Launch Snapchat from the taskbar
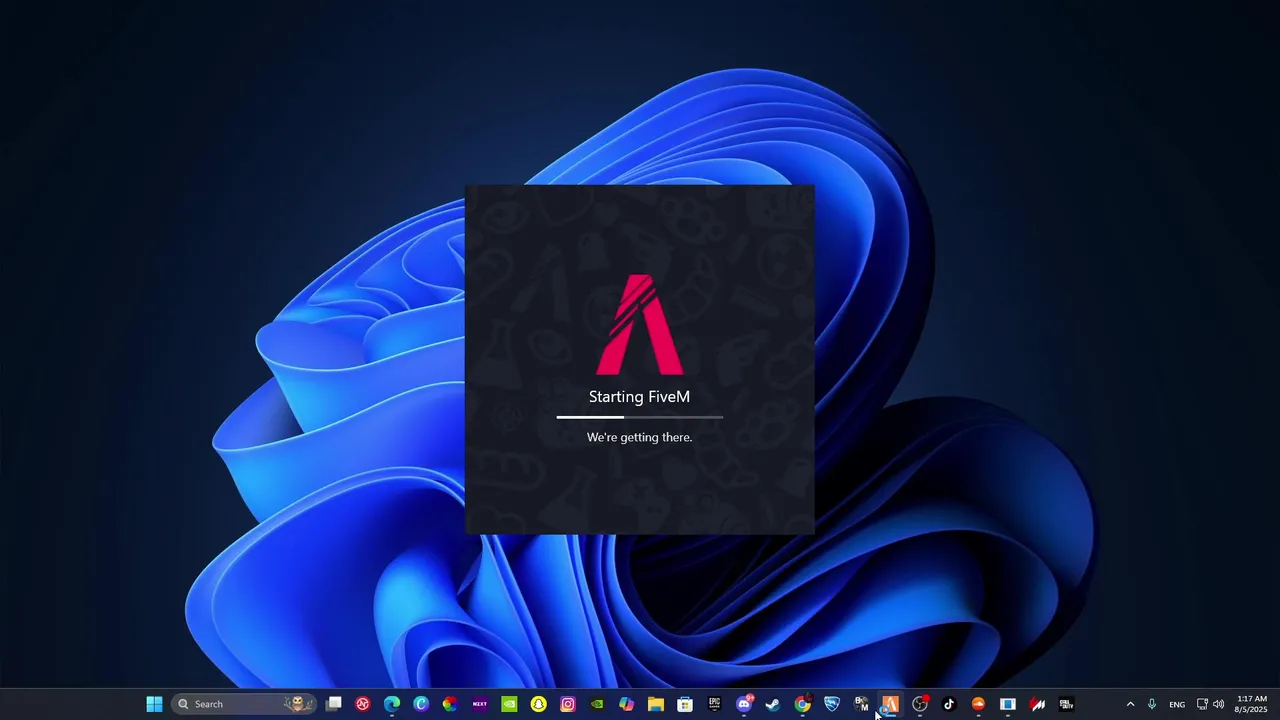 [538, 704]
